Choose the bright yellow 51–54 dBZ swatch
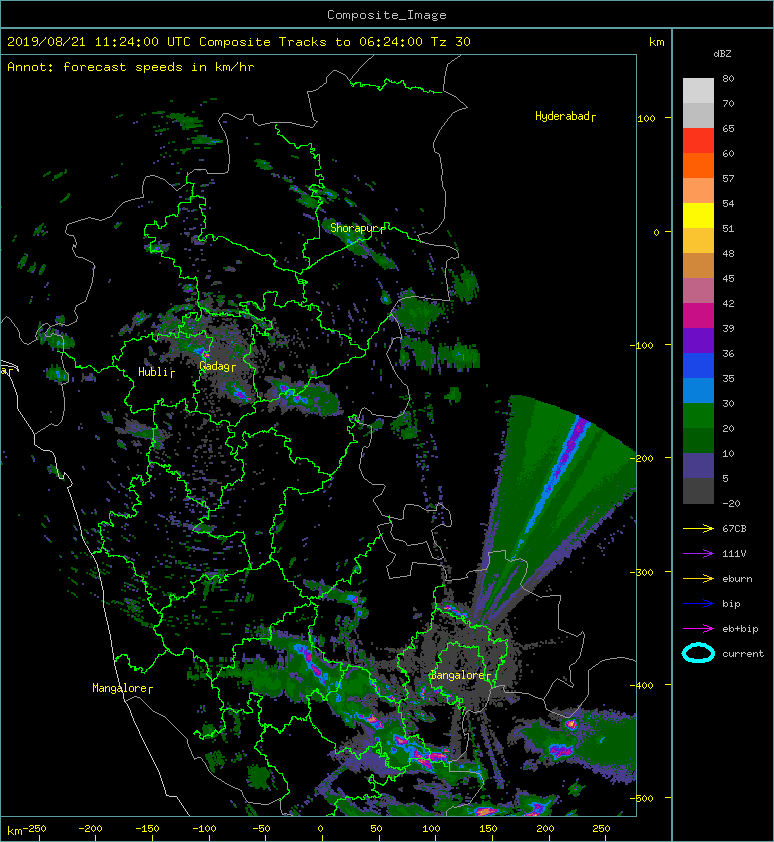The width and height of the screenshot is (774, 842). [x=698, y=215]
